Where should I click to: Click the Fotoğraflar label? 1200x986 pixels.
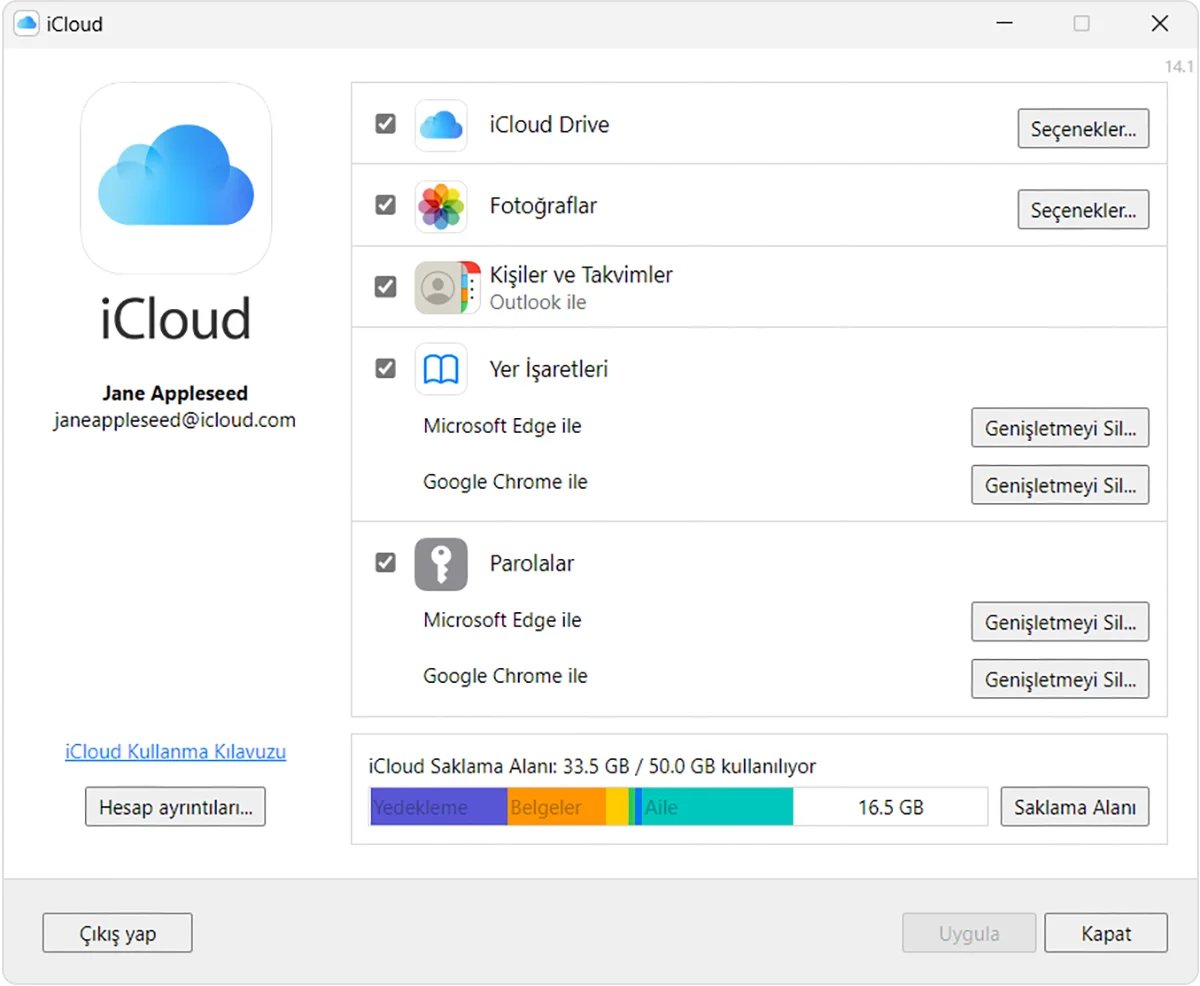pos(543,206)
